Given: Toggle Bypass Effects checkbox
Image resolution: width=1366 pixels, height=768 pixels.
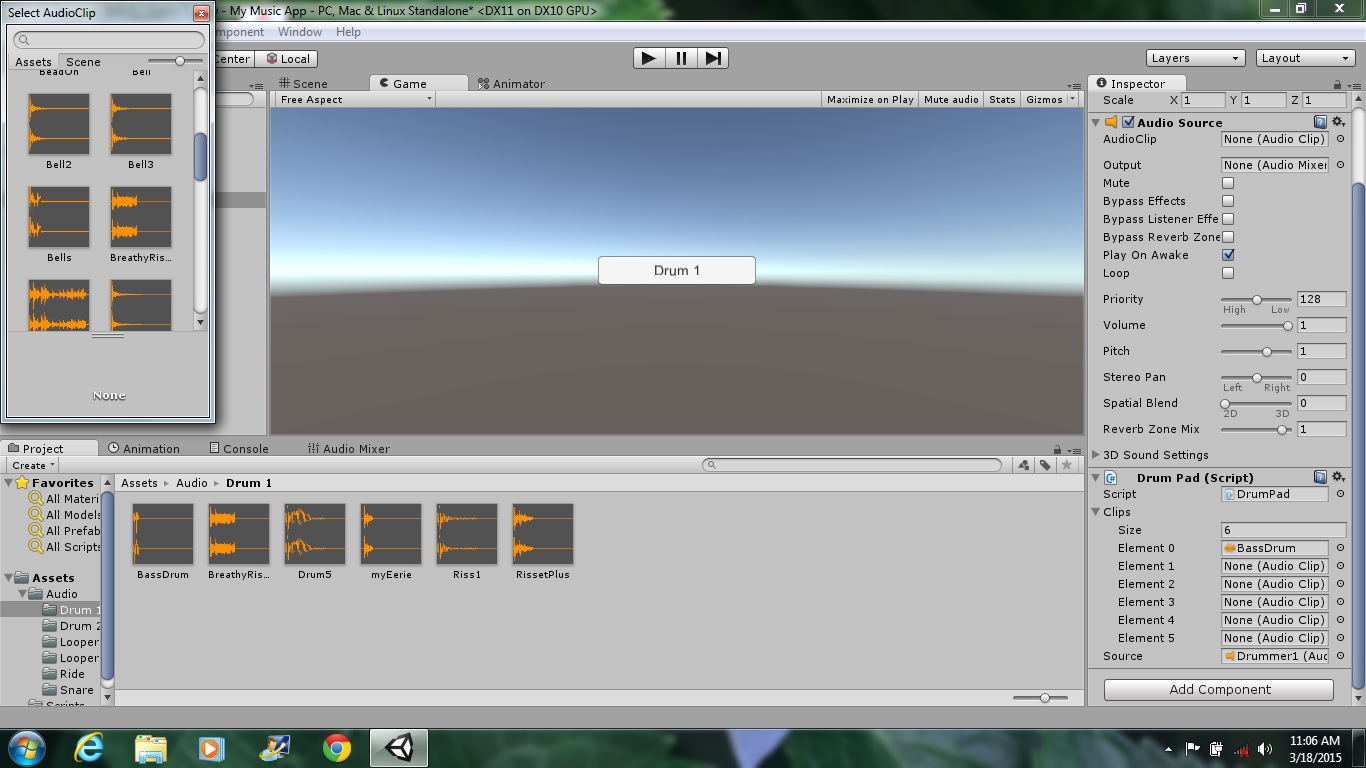Looking at the screenshot, I should (x=1228, y=201).
